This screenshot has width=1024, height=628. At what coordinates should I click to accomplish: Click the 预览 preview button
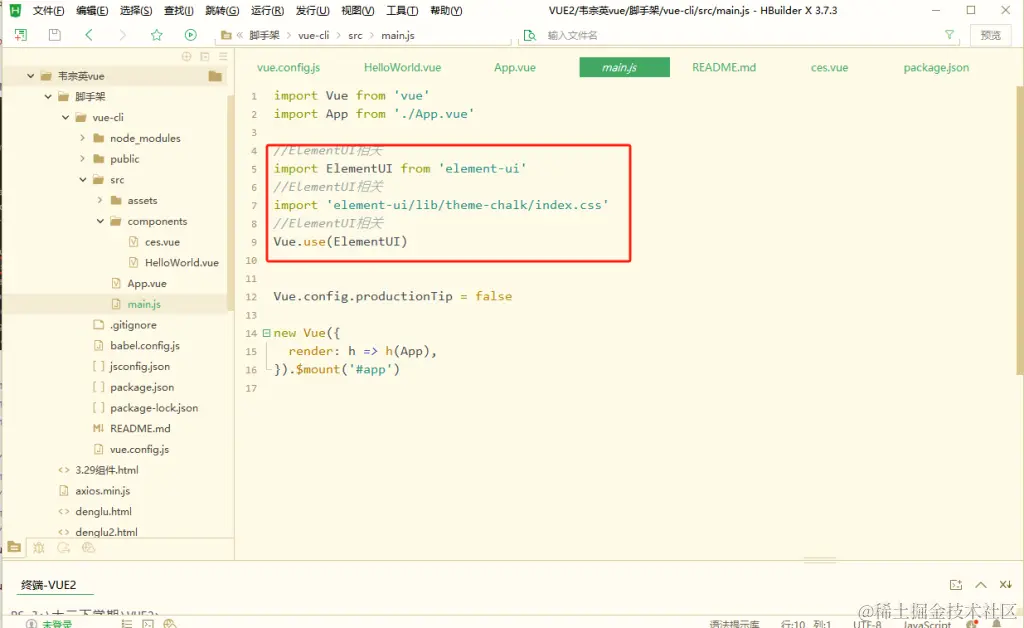pos(990,35)
